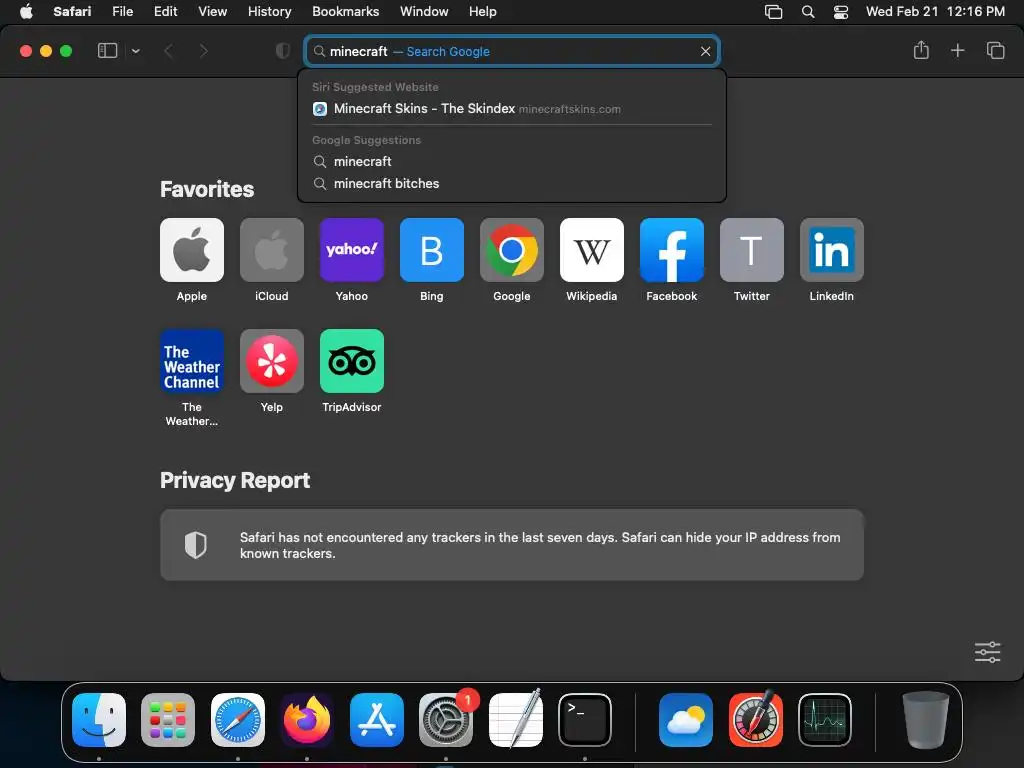Click the date and time in menu bar
1024x768 pixels.
pyautogui.click(x=935, y=12)
